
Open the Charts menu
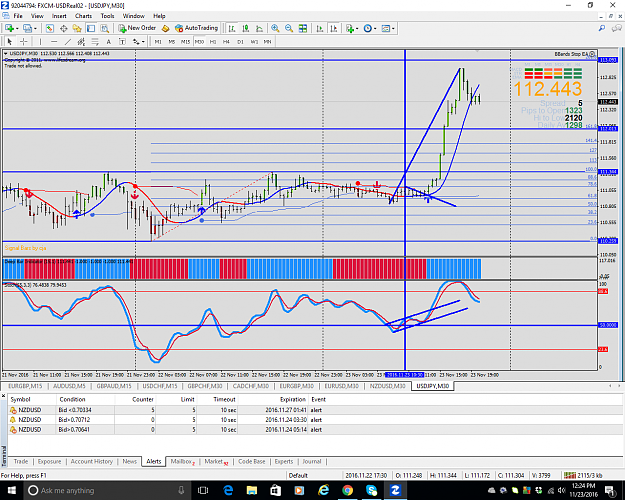[83, 16]
